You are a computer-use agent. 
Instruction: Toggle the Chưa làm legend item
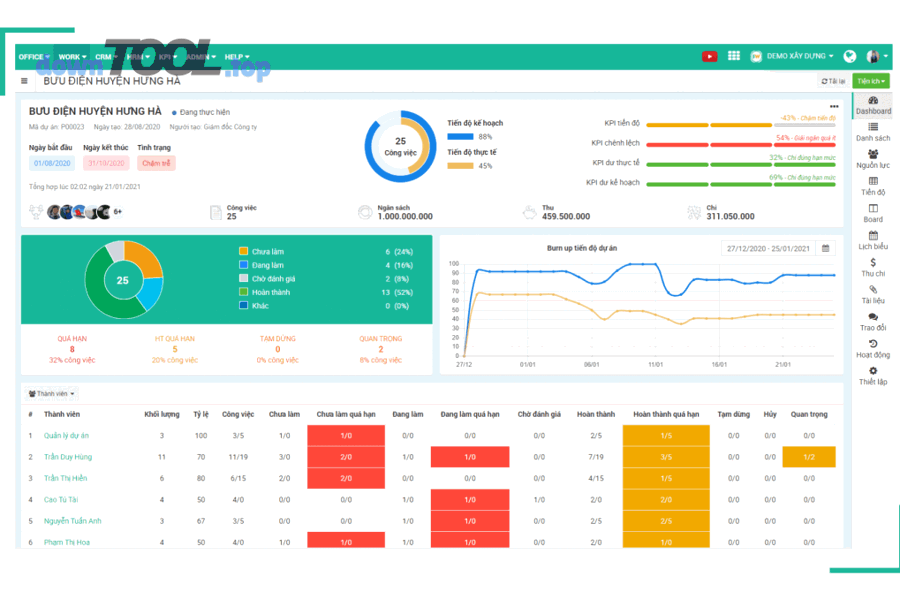268,251
